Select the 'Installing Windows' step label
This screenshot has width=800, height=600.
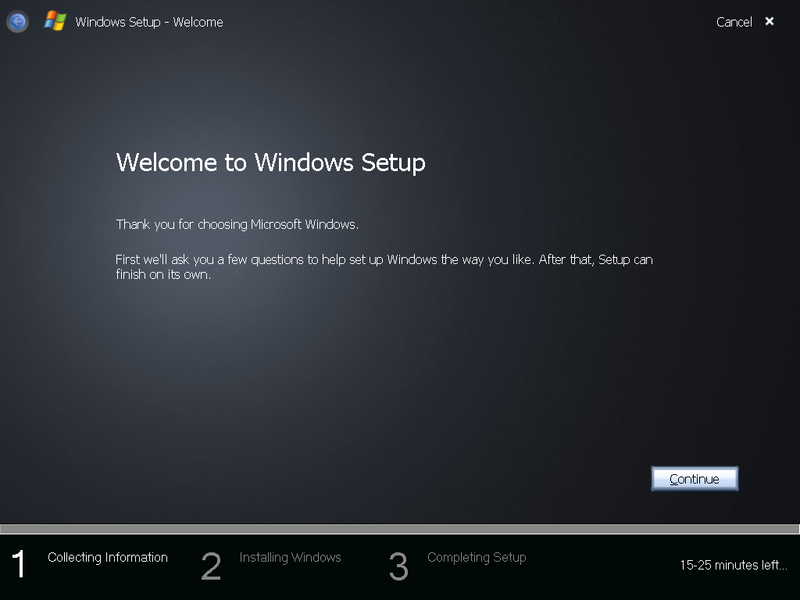coord(290,557)
